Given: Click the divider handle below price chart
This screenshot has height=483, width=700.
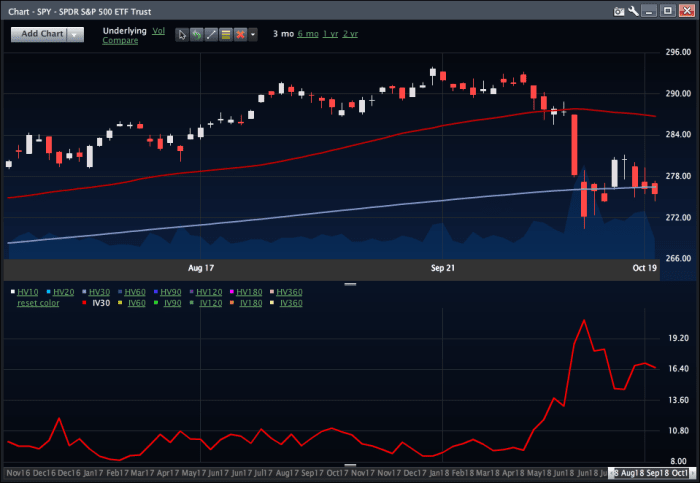Looking at the screenshot, I should click(x=350, y=284).
